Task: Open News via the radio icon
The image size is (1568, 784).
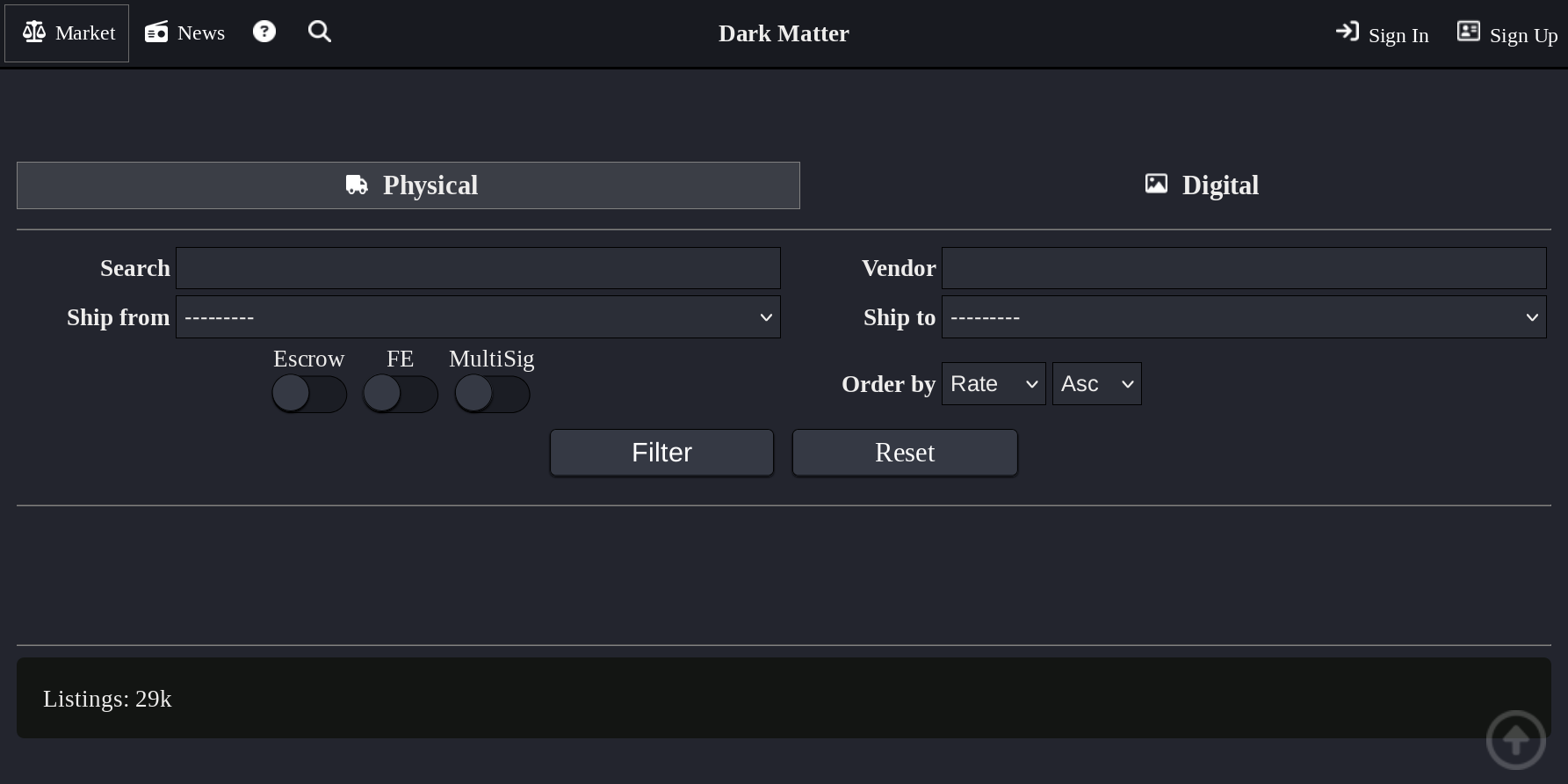Action: coord(156,31)
